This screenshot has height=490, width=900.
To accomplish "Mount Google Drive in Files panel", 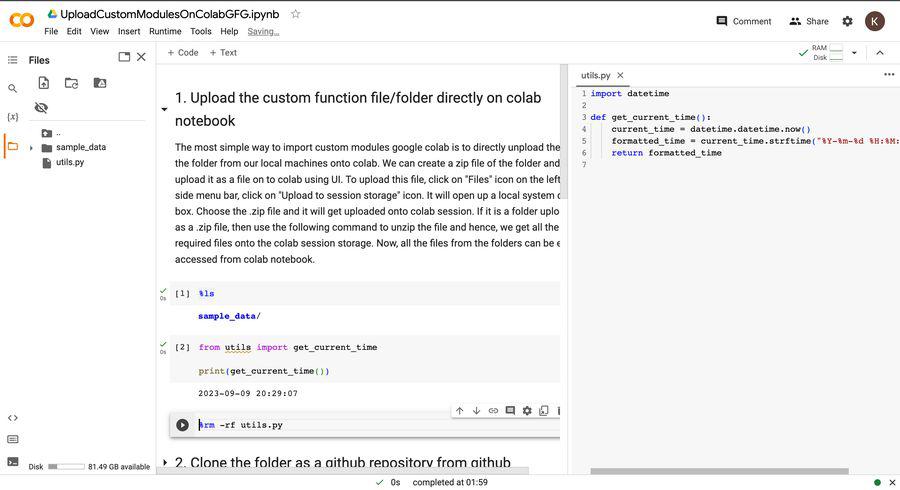I will [99, 83].
